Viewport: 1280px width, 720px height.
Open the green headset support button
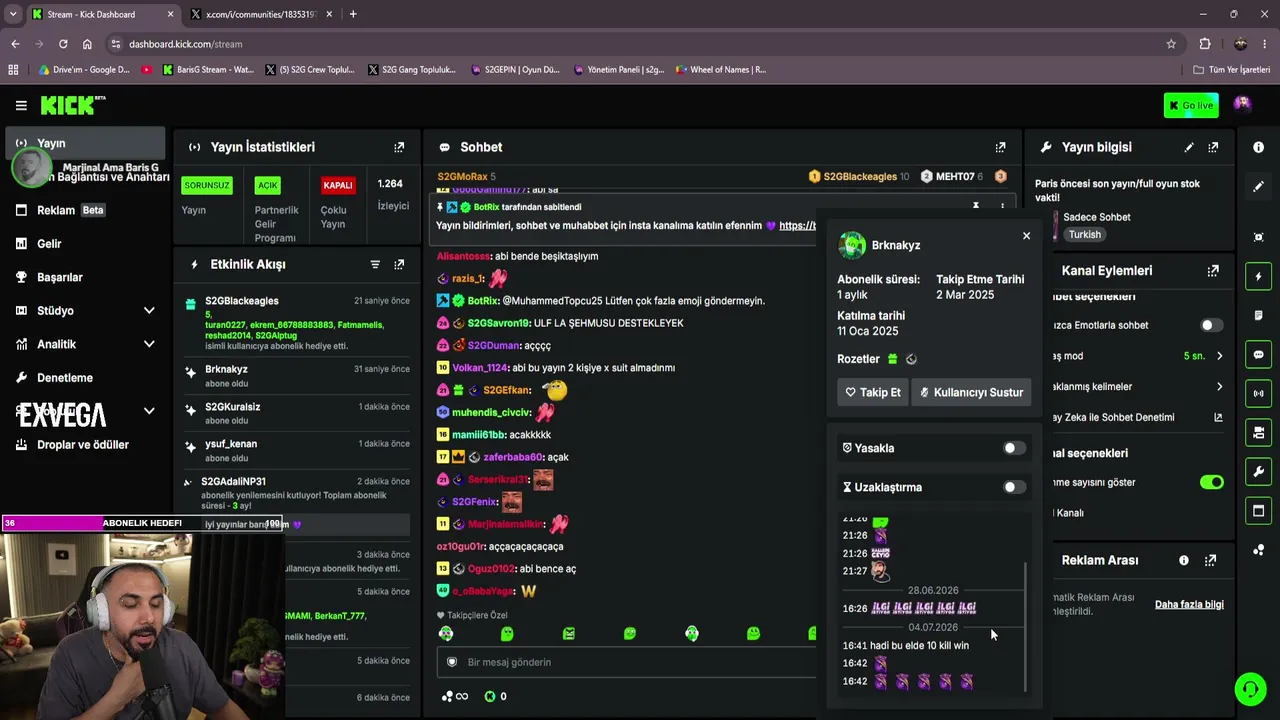click(x=1250, y=689)
